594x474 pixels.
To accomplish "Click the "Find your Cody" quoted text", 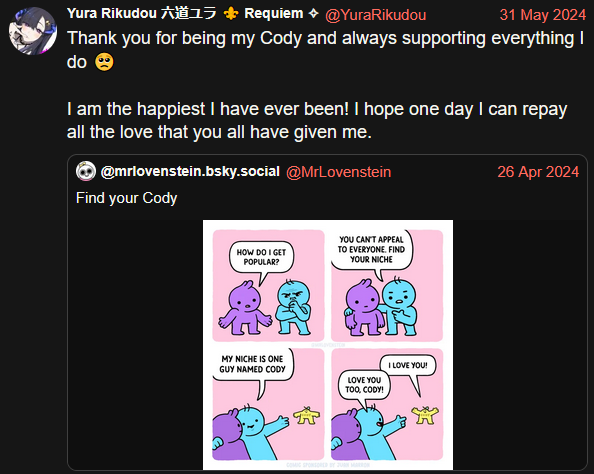I will (127, 198).
